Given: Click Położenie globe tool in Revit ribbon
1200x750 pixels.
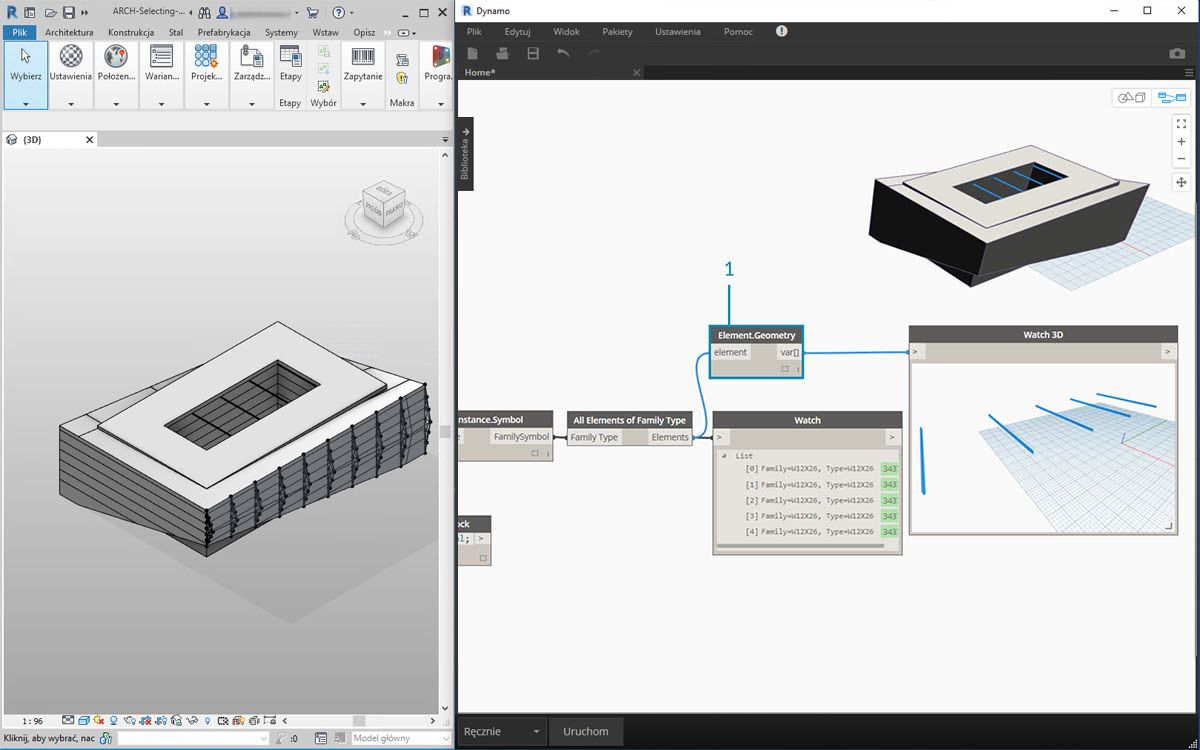Looking at the screenshot, I should point(116,64).
